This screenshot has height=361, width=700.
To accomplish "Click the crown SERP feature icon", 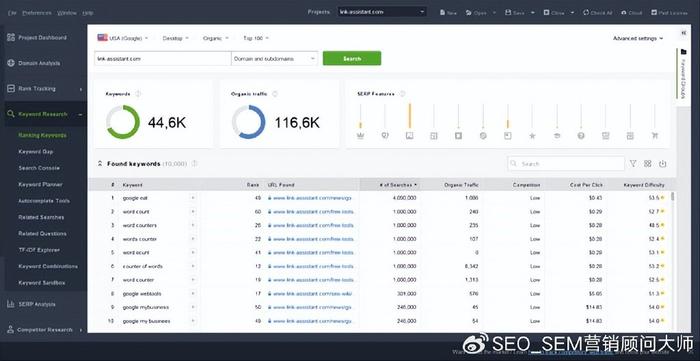I will pos(360,136).
